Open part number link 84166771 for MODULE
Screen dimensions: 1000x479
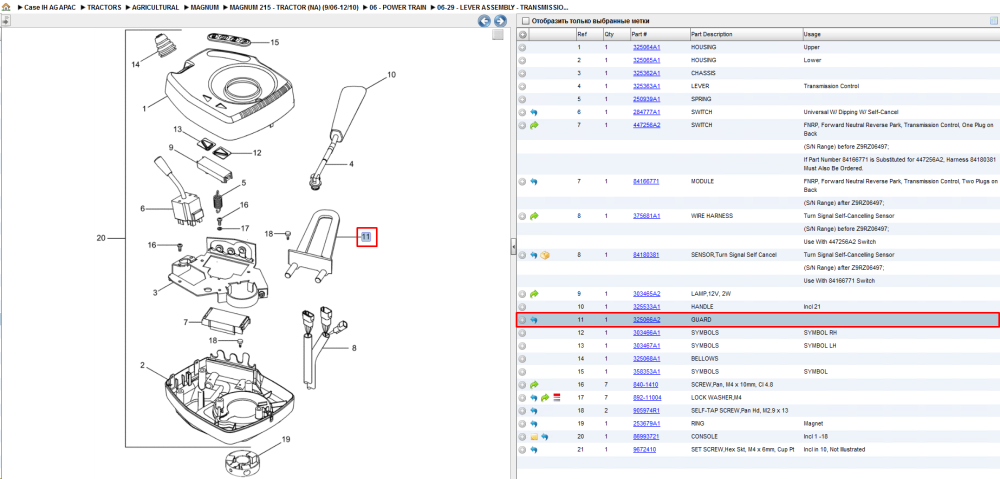click(x=645, y=182)
